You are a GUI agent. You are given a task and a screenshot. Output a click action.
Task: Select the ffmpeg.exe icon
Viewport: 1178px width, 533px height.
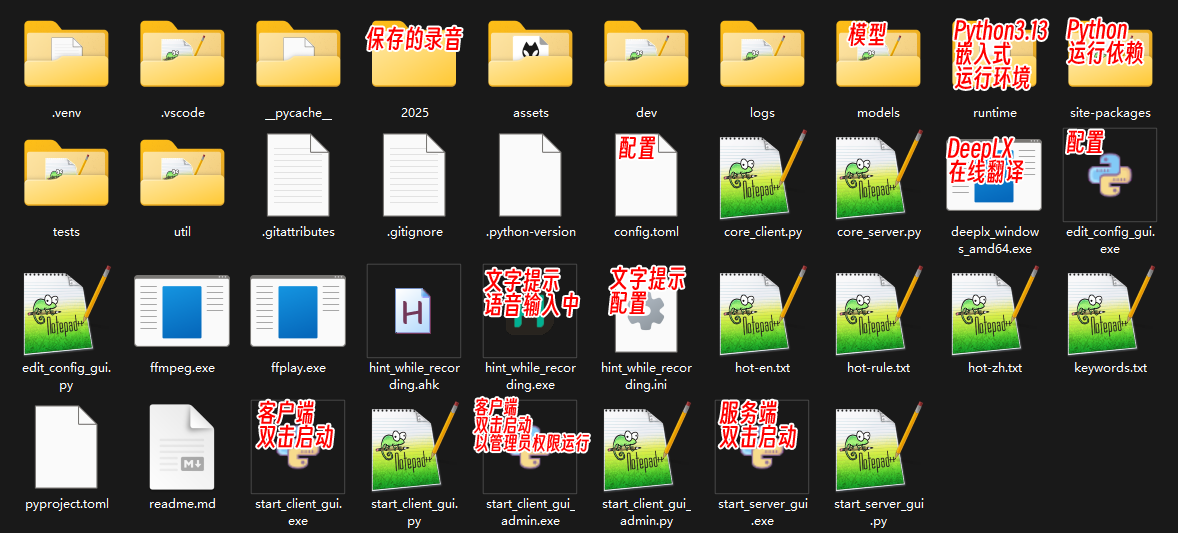pos(182,310)
